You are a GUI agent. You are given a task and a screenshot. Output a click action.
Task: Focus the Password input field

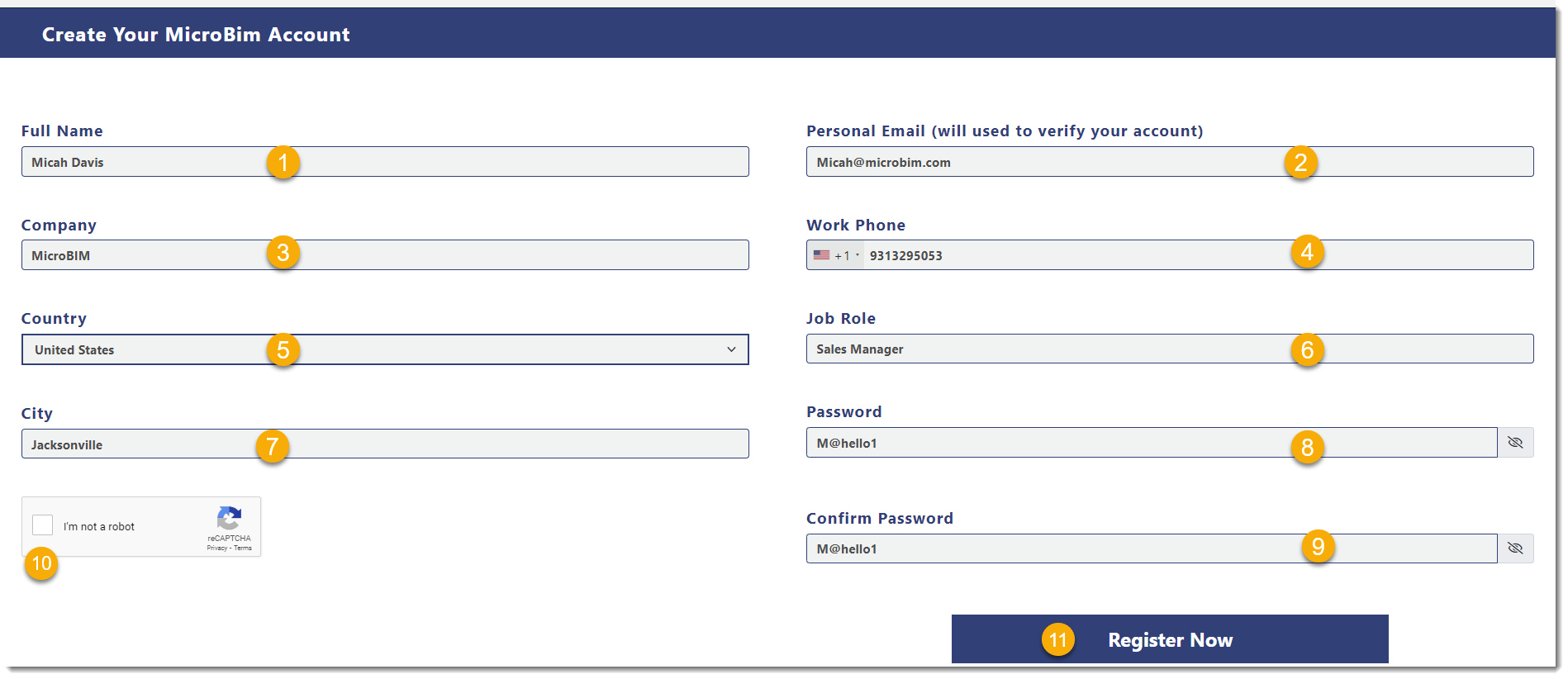pyautogui.click(x=1152, y=443)
